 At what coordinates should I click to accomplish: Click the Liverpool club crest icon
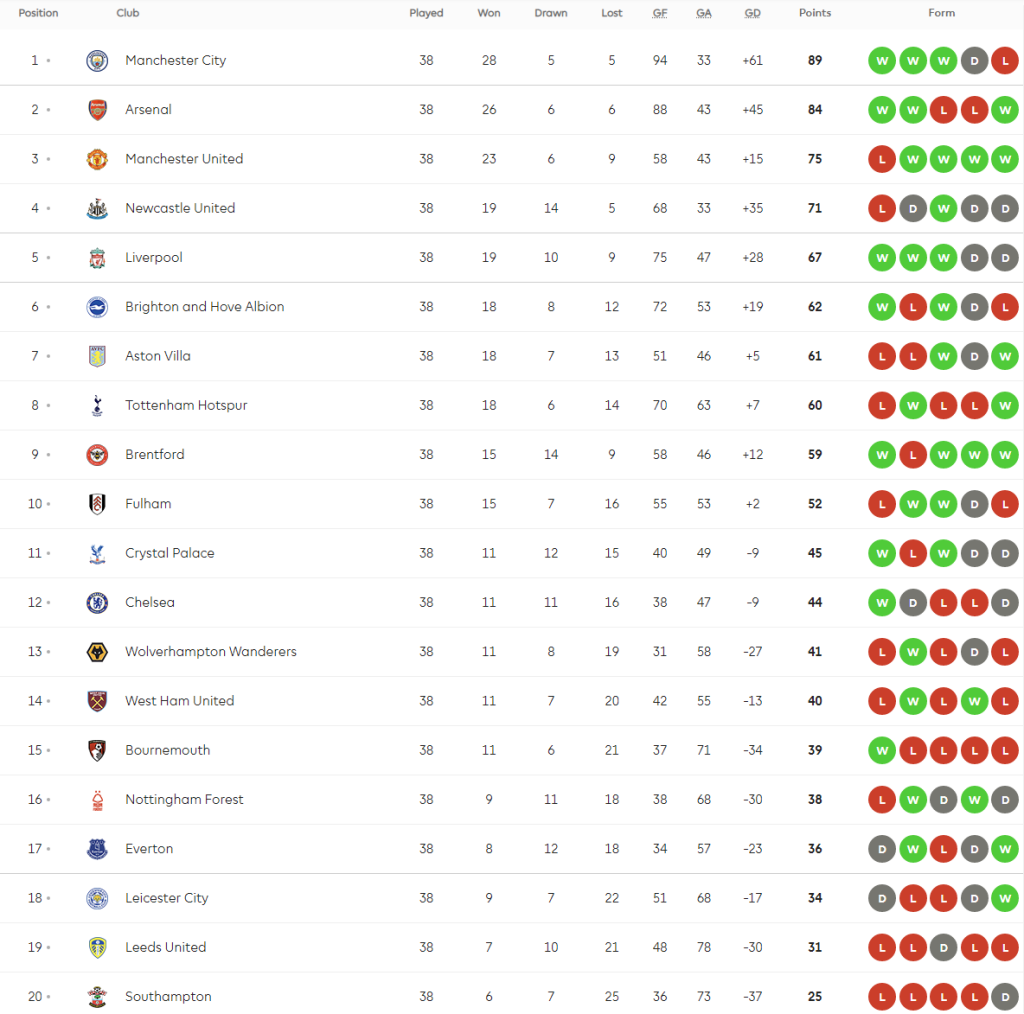(97, 258)
